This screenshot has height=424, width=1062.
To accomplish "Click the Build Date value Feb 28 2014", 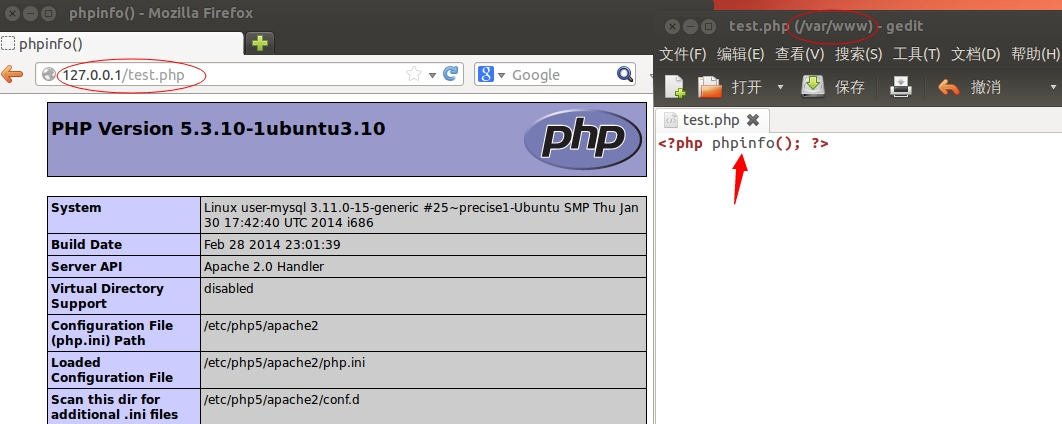I will 272,245.
